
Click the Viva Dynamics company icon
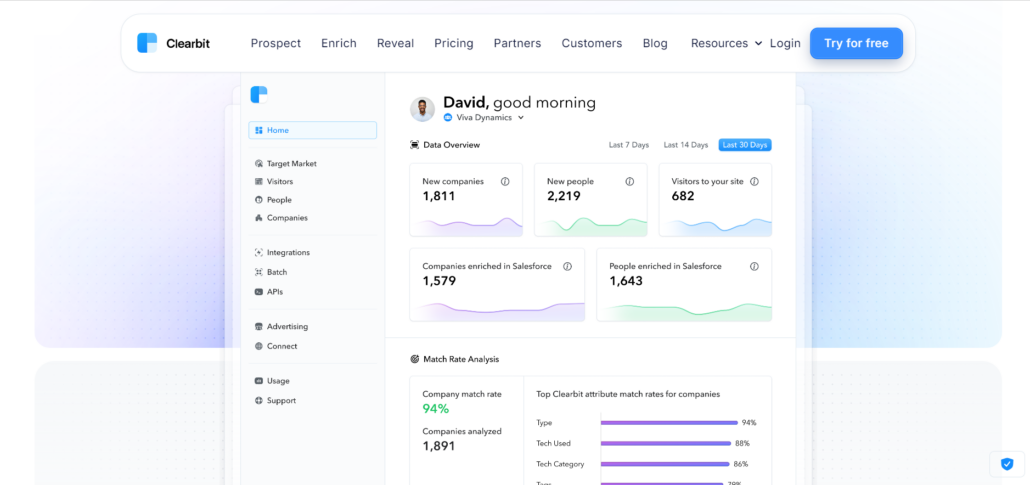448,118
